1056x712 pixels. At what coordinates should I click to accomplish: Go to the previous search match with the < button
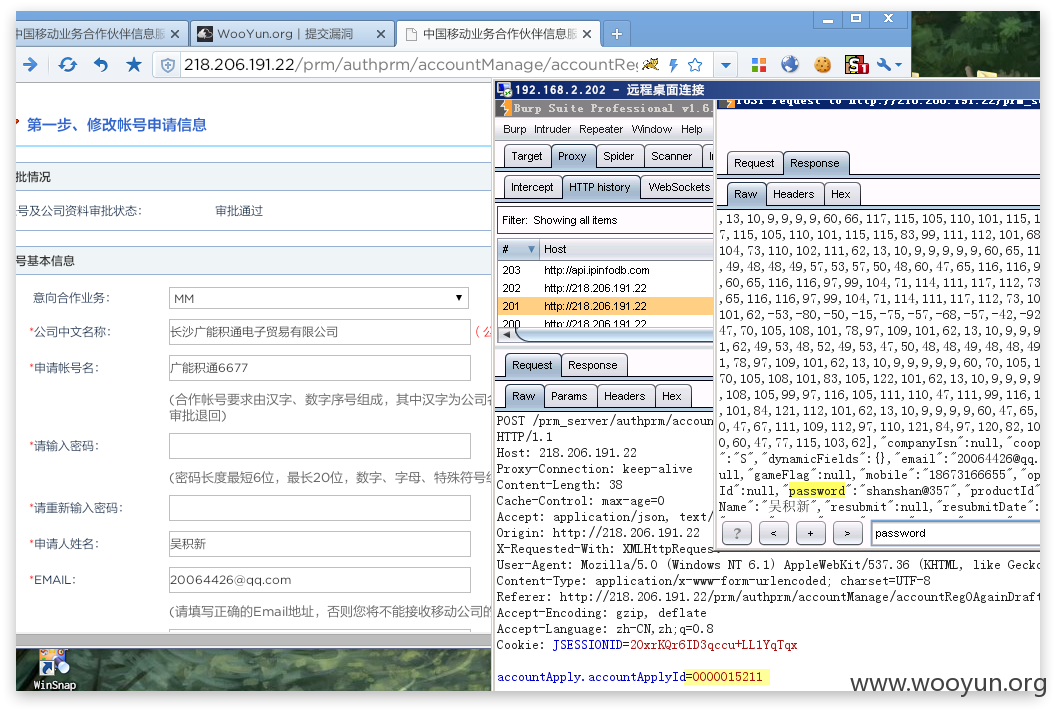[x=773, y=533]
